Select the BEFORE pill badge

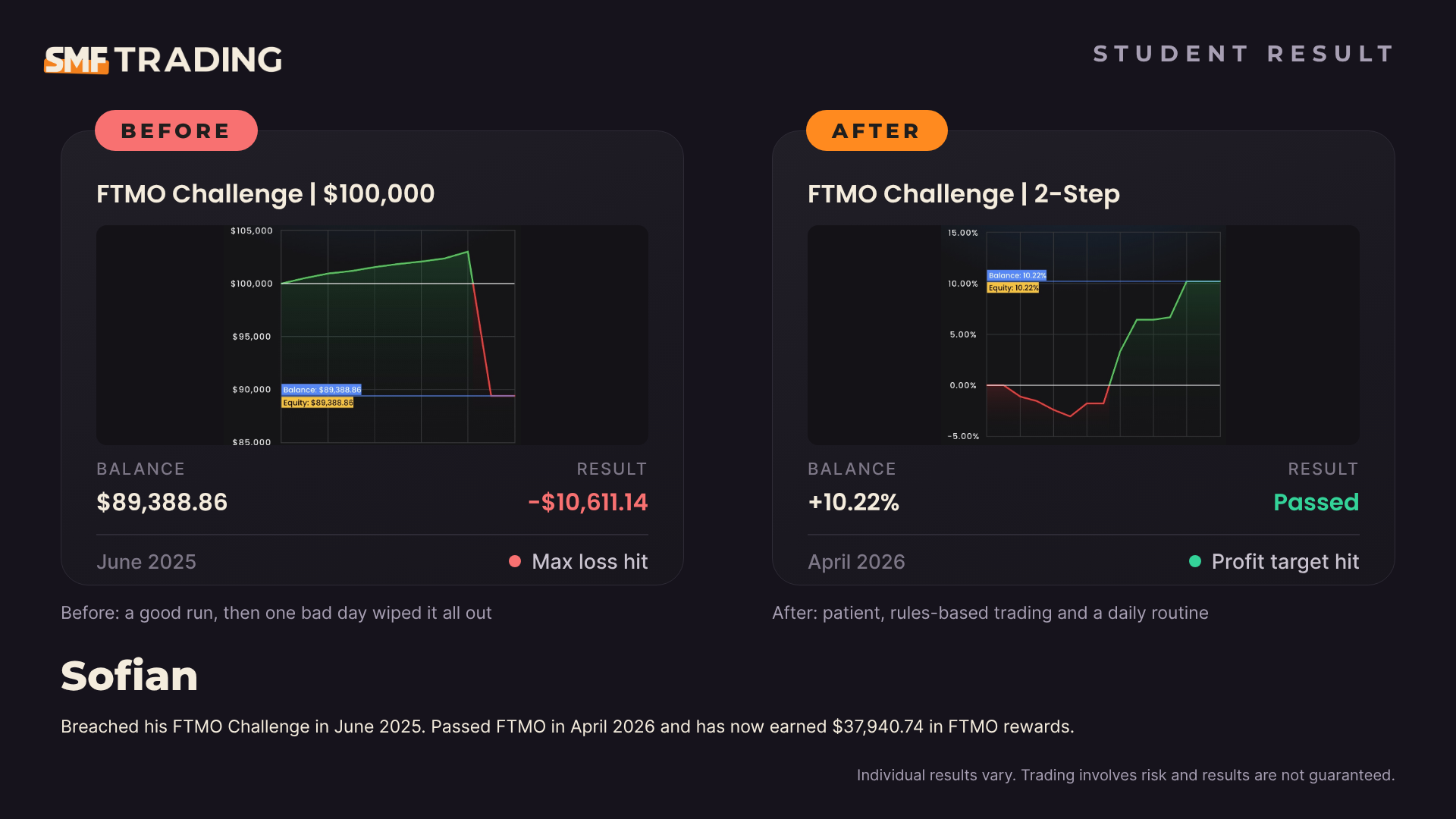176,130
